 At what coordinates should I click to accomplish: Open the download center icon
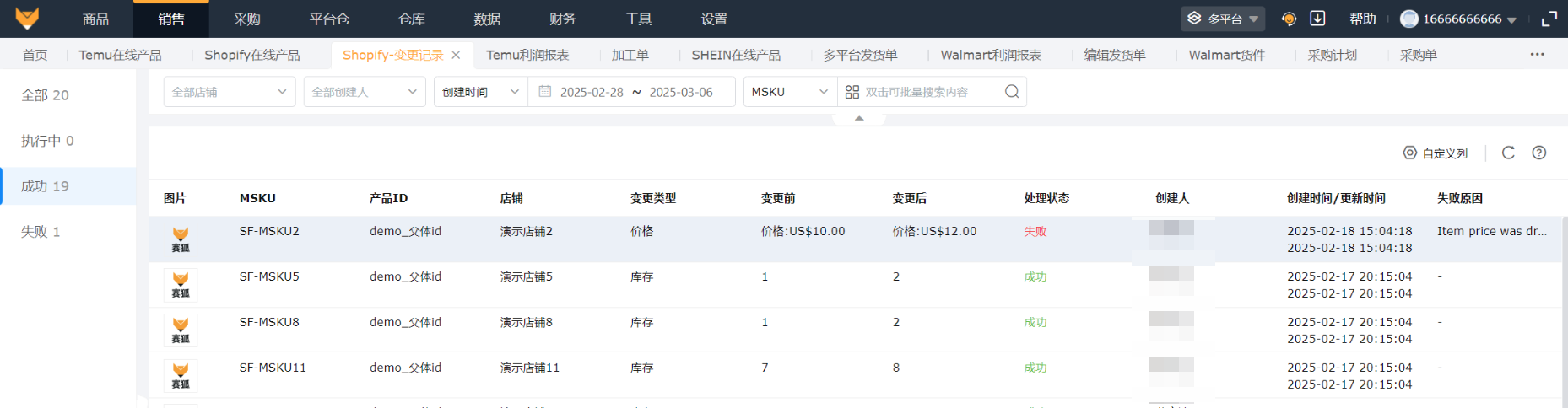1317,19
